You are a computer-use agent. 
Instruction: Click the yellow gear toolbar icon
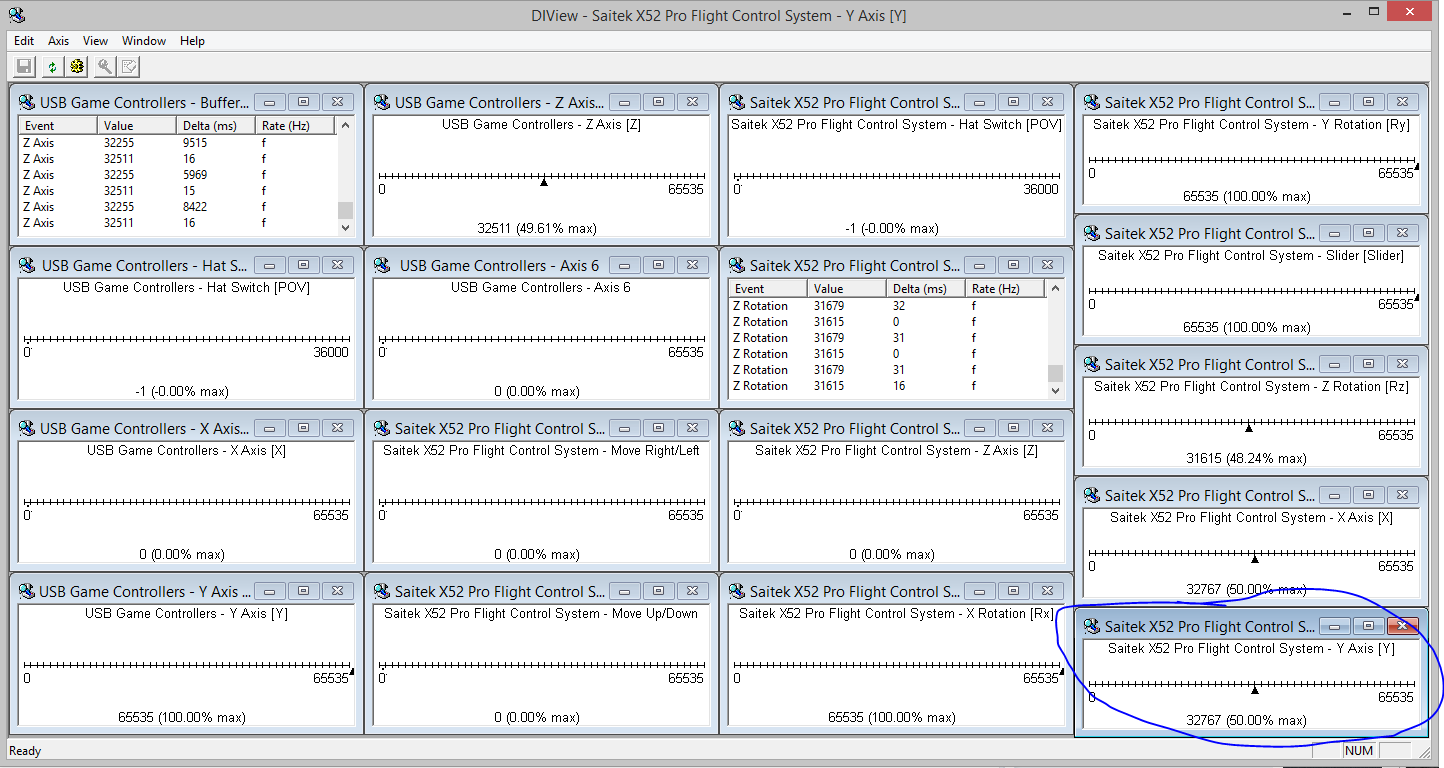pyautogui.click(x=77, y=67)
